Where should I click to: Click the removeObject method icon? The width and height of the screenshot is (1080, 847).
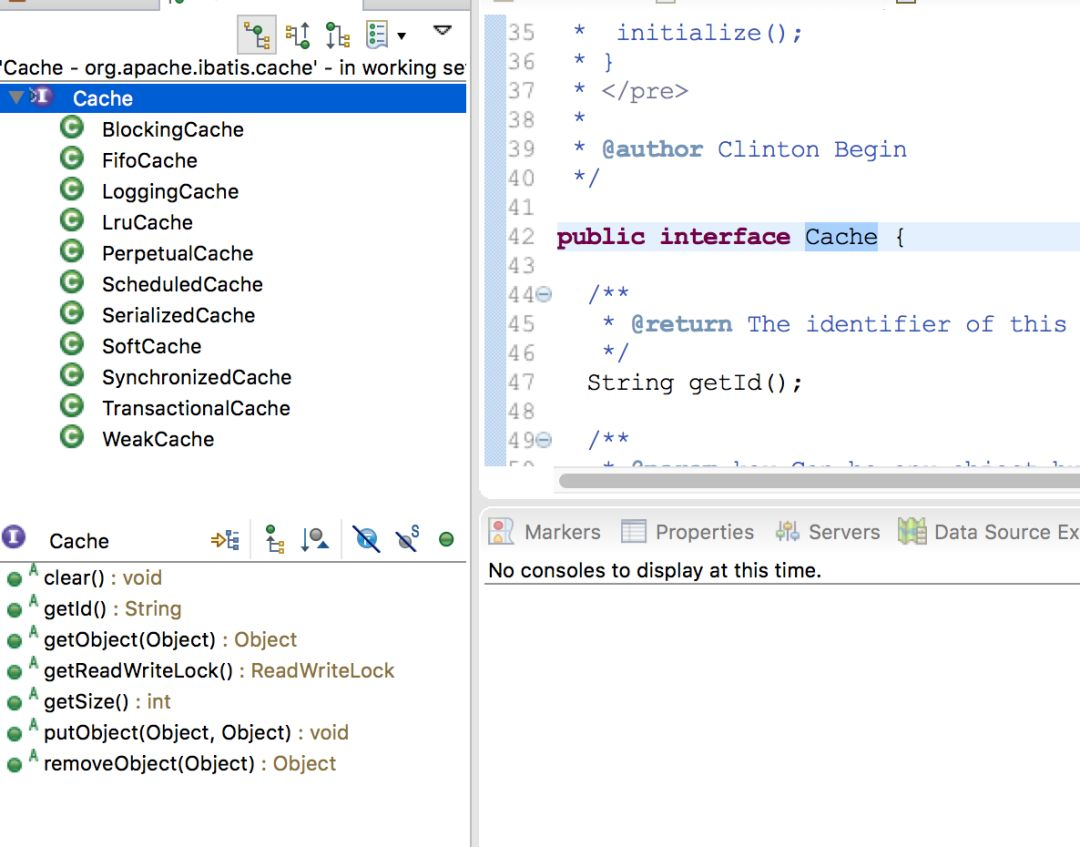tap(14, 765)
